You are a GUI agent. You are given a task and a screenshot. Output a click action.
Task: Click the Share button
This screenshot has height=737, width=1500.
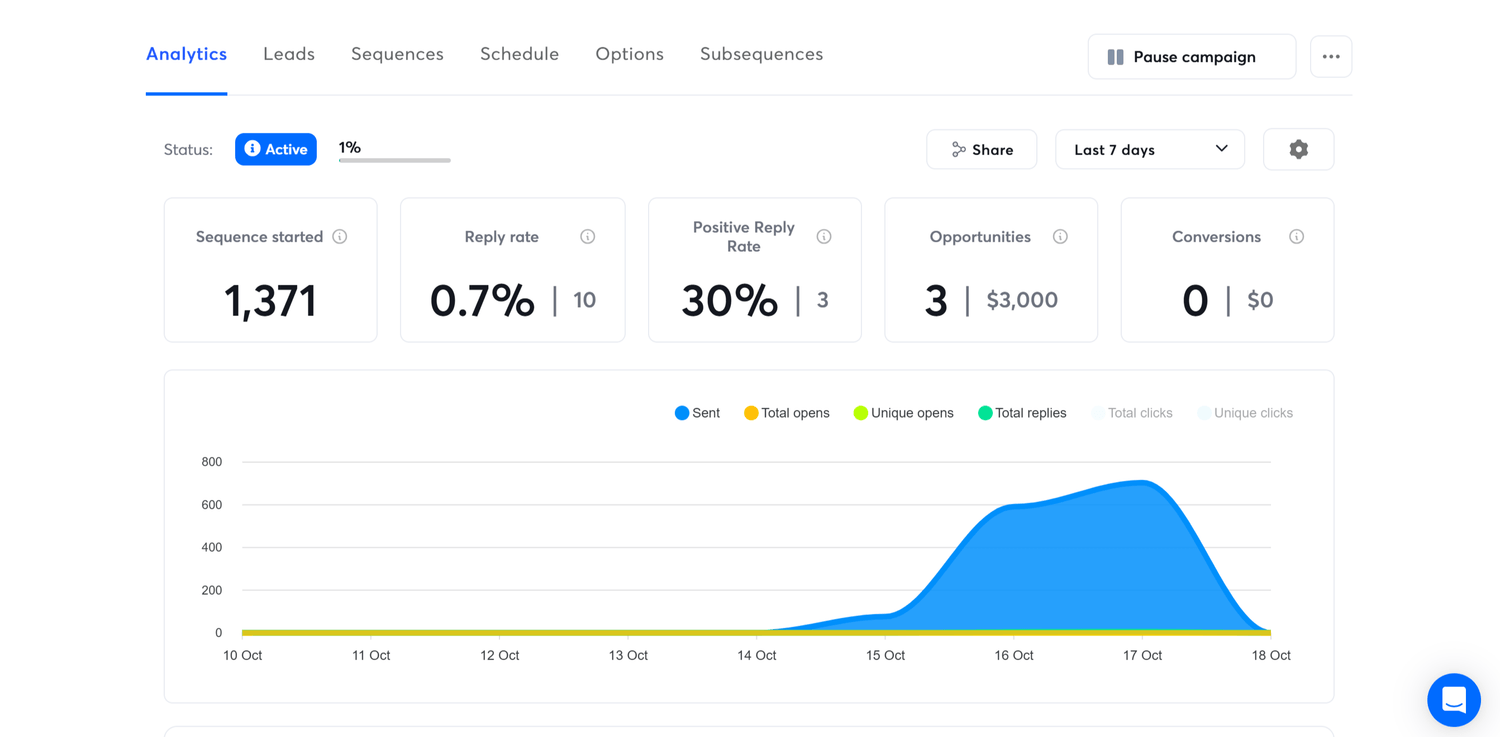(981, 150)
